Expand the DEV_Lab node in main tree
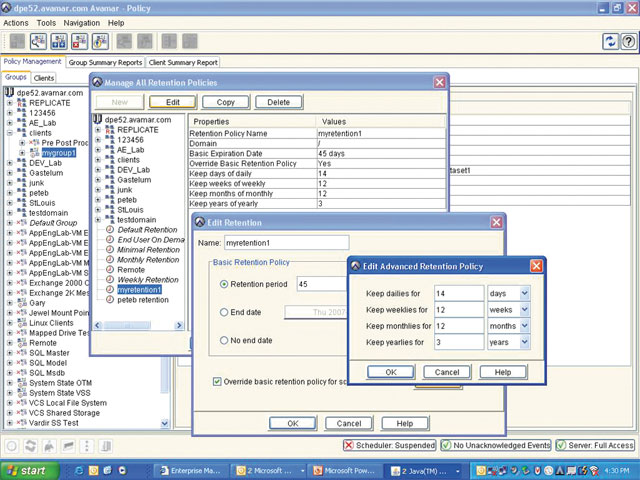This screenshot has height=480, width=640. (10, 163)
